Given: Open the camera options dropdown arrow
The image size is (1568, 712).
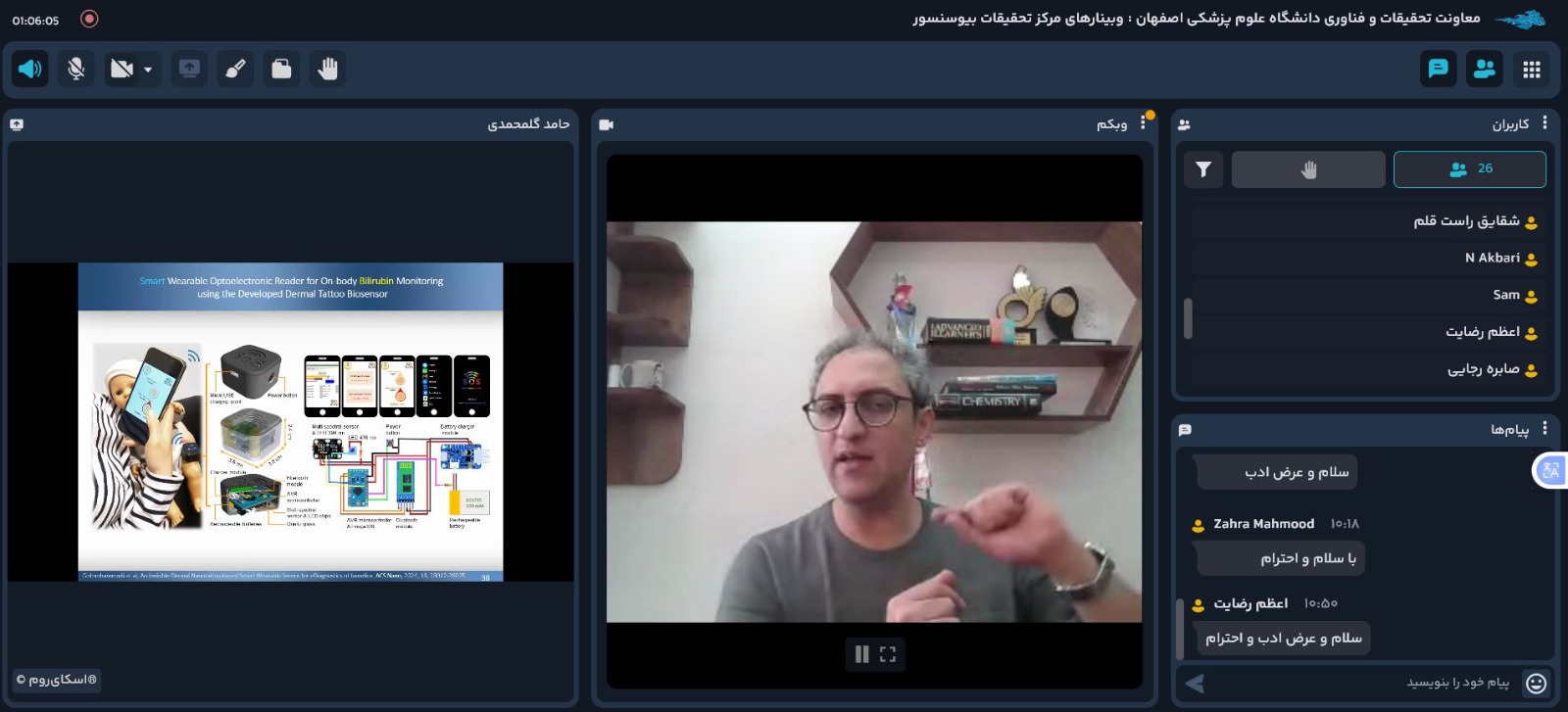Looking at the screenshot, I should click(148, 70).
